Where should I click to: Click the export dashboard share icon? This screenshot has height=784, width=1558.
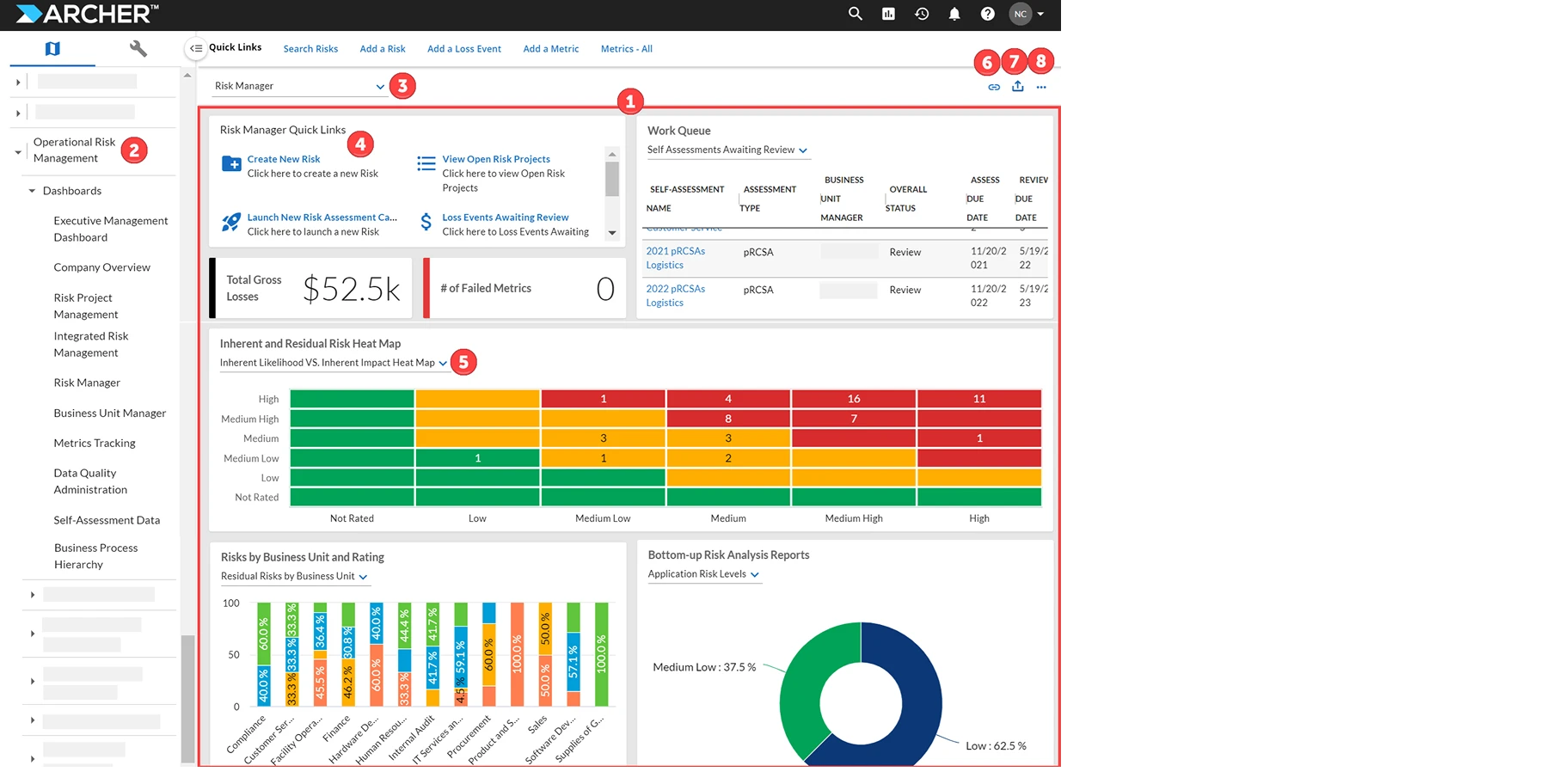pos(1018,86)
